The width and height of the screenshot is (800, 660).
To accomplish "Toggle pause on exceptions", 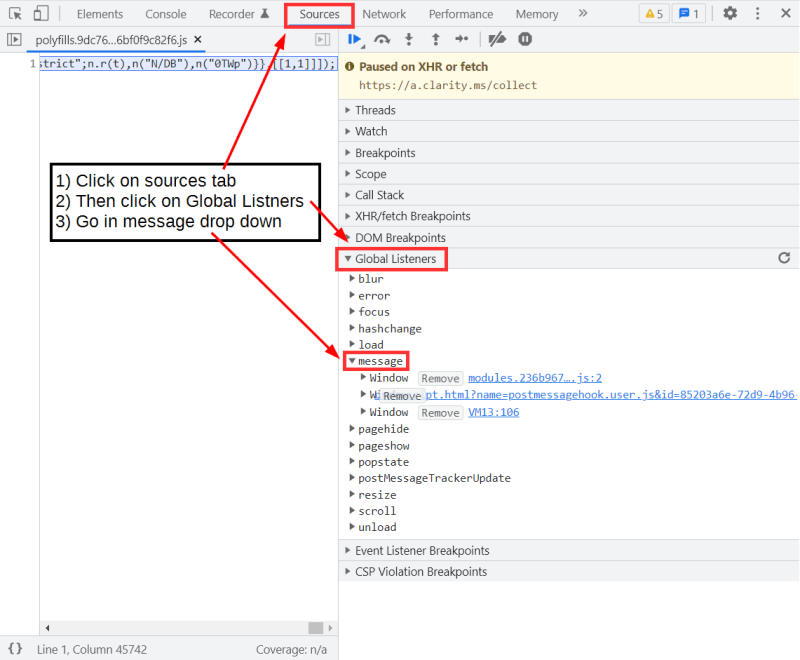I will (525, 39).
